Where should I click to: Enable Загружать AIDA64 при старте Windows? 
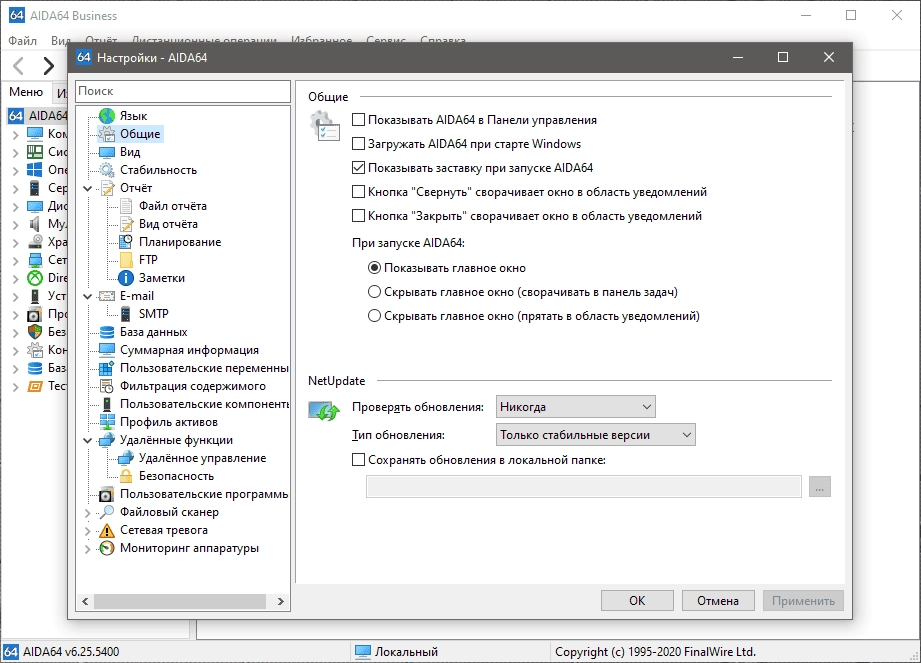(358, 144)
